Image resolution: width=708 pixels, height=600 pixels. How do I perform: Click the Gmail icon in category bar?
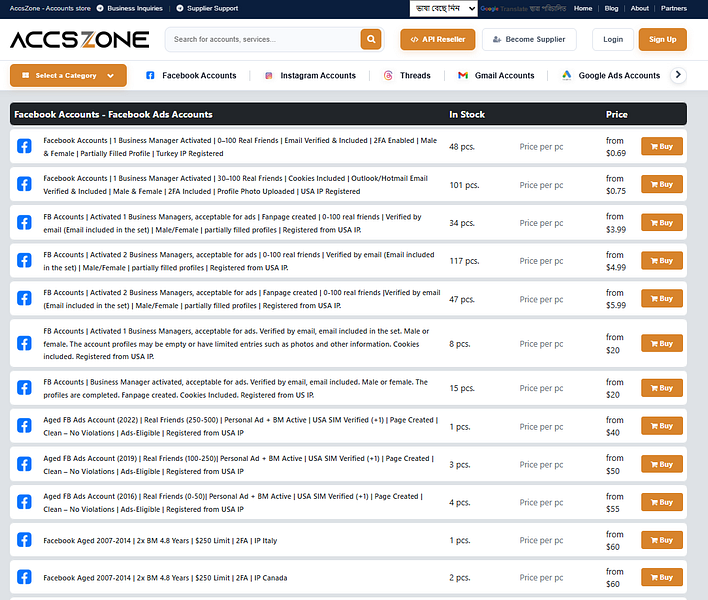[x=463, y=75]
